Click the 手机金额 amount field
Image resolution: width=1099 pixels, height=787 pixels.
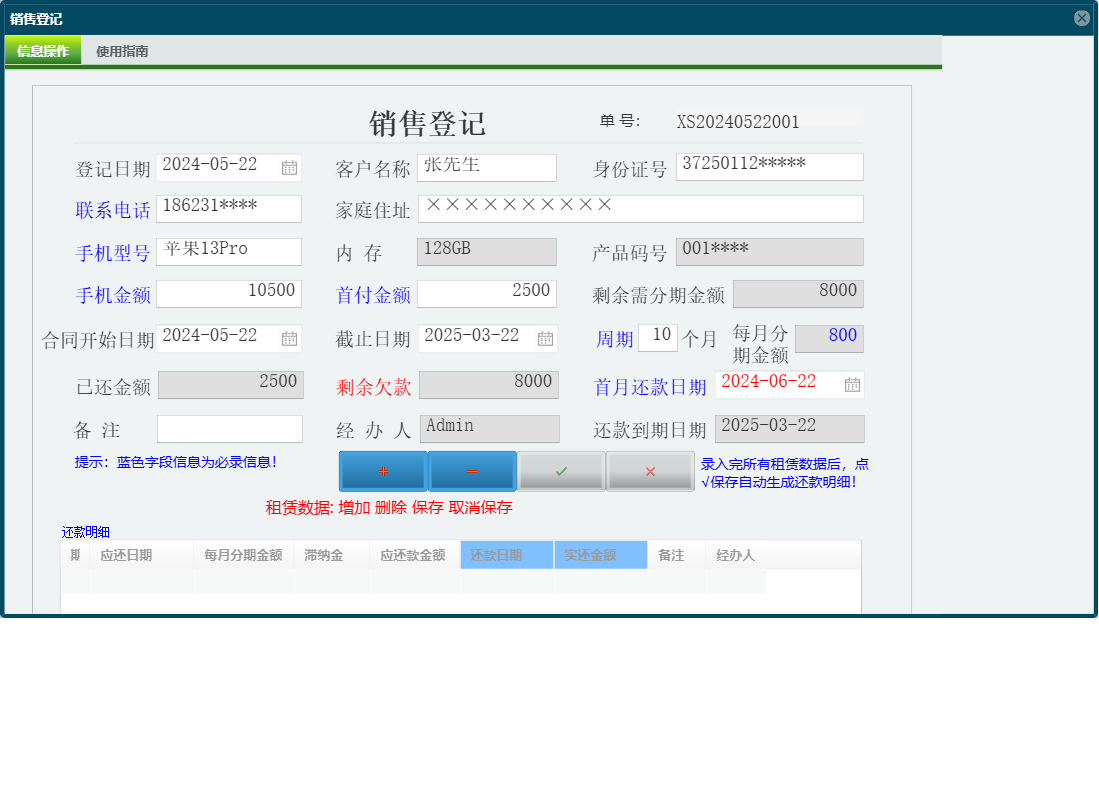pyautogui.click(x=229, y=293)
